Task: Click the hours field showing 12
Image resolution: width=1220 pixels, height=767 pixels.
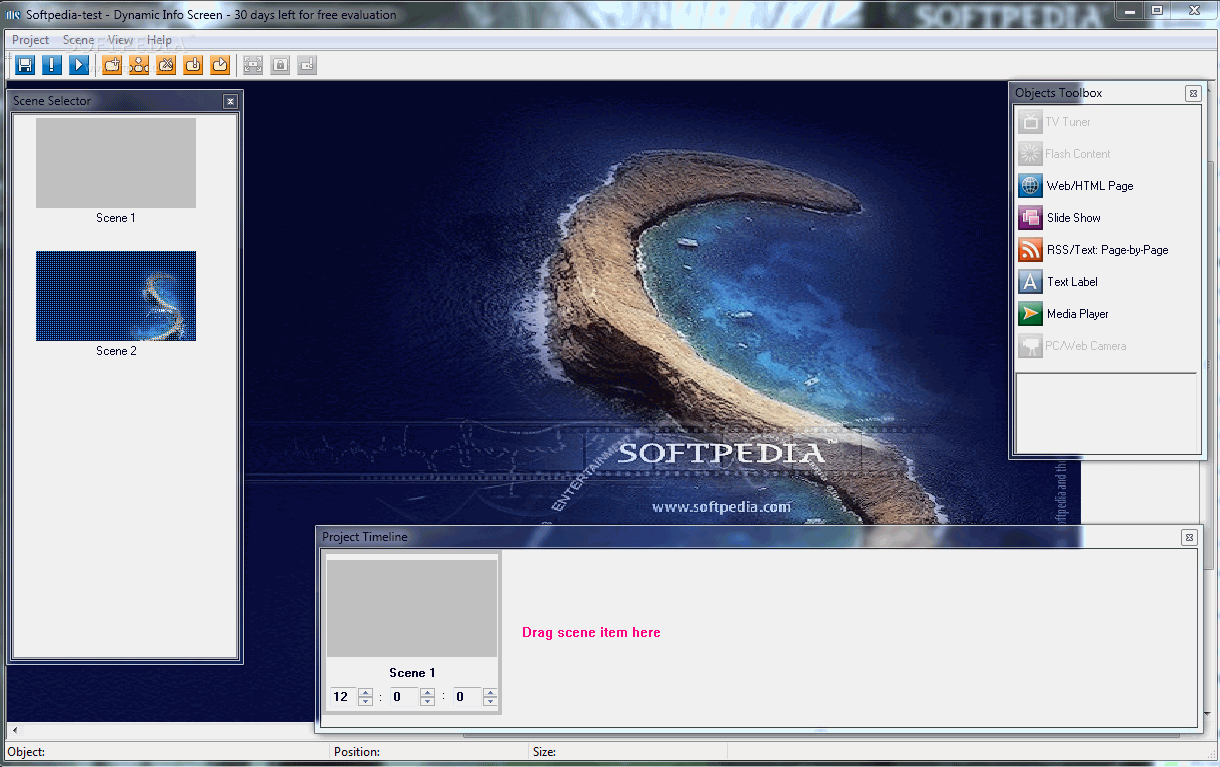Action: tap(343, 697)
